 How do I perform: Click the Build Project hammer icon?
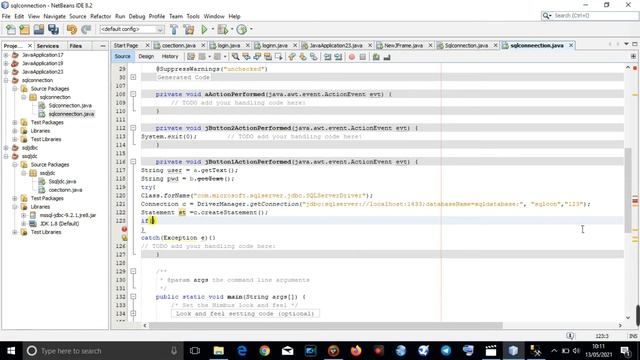pyautogui.click(x=174, y=29)
